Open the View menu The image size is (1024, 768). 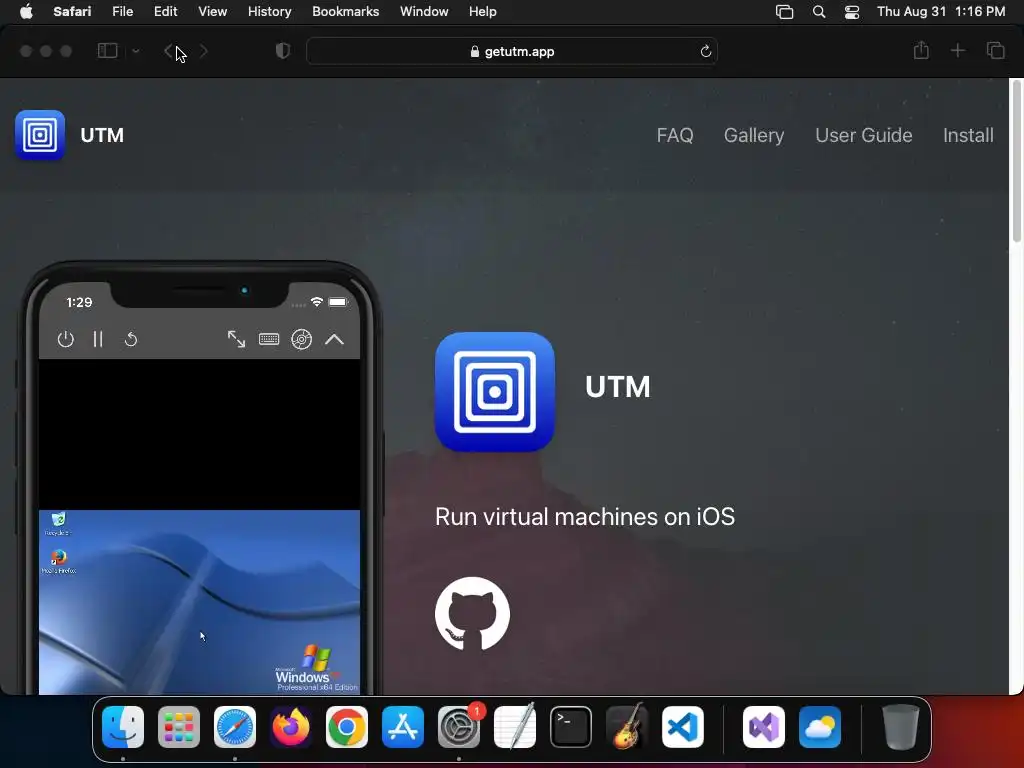[212, 11]
